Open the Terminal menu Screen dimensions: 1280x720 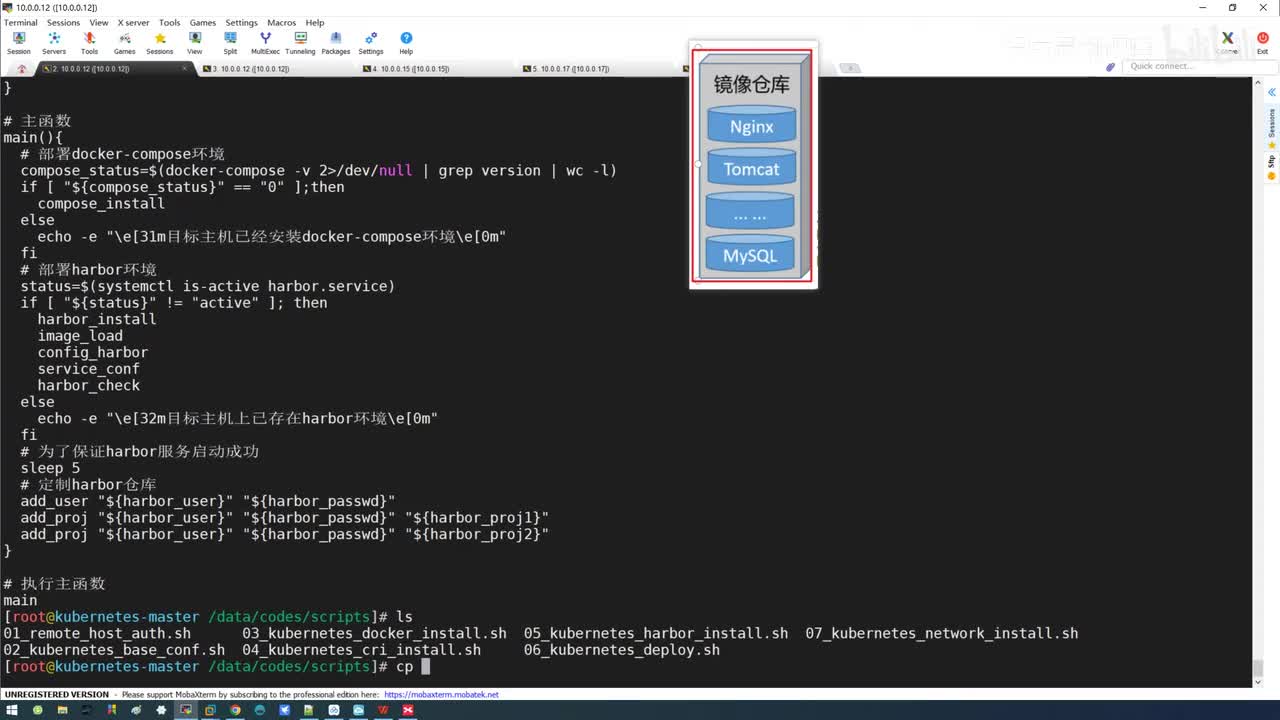click(x=20, y=22)
